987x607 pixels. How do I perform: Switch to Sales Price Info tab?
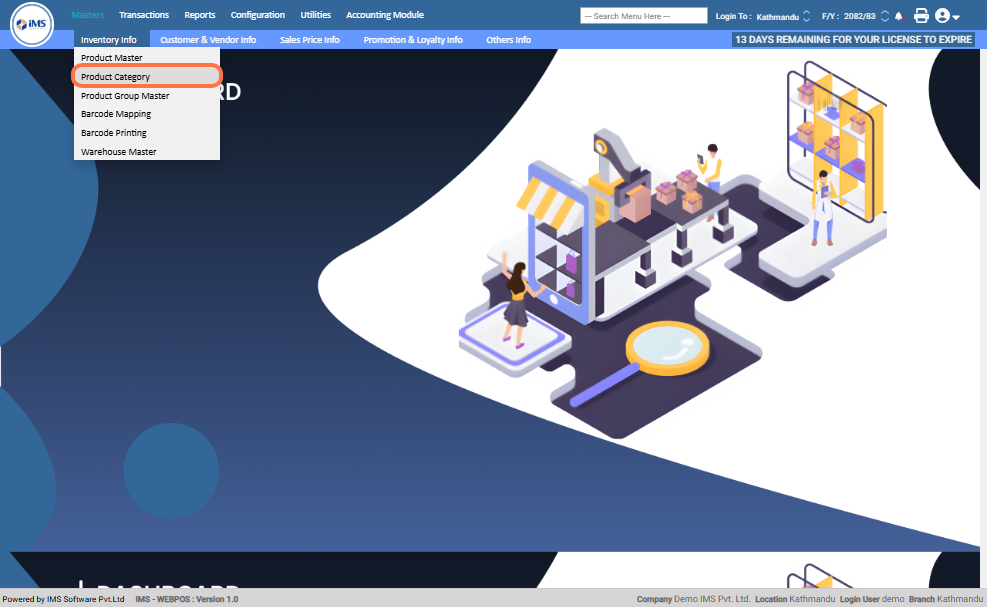(x=309, y=40)
